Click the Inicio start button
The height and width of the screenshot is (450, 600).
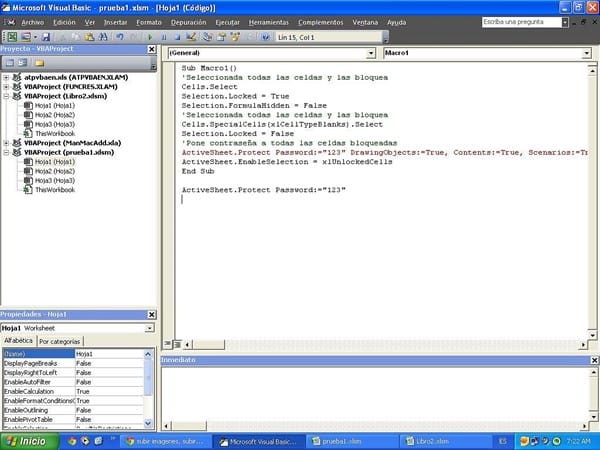pos(25,440)
